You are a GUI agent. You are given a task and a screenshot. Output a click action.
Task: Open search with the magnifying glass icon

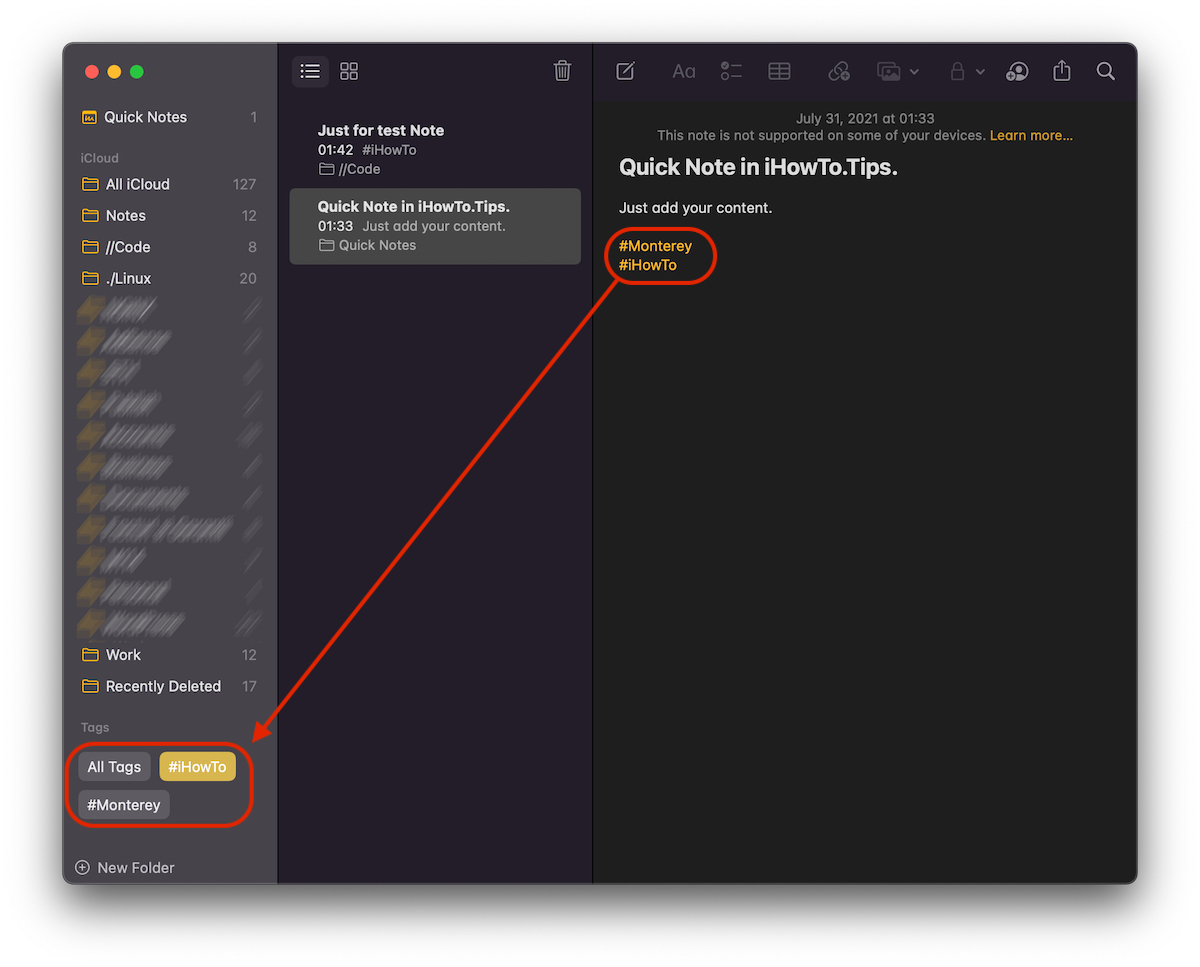pyautogui.click(x=1105, y=71)
